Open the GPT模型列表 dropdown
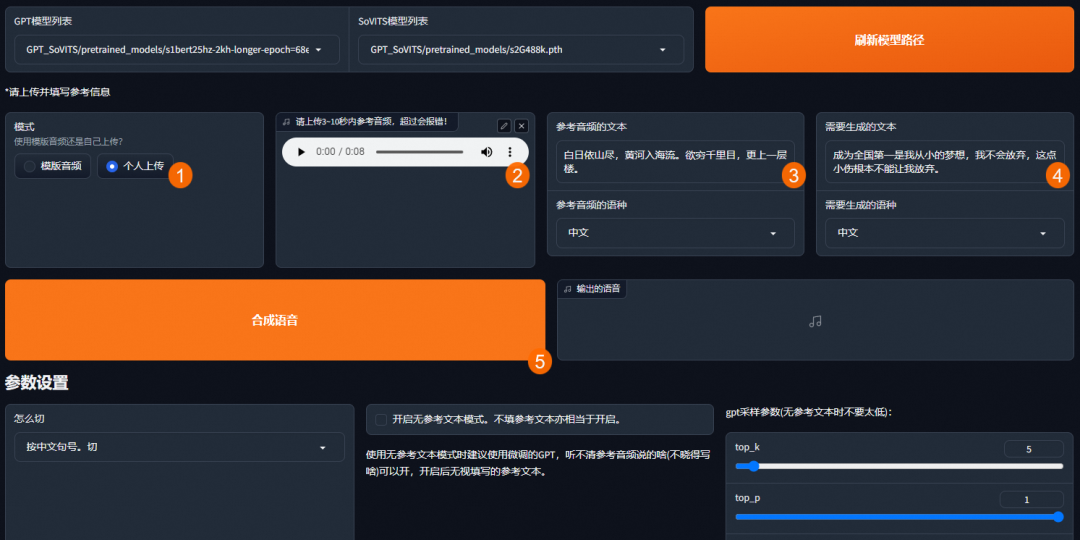Screen dimensions: 1080x540 (177, 50)
